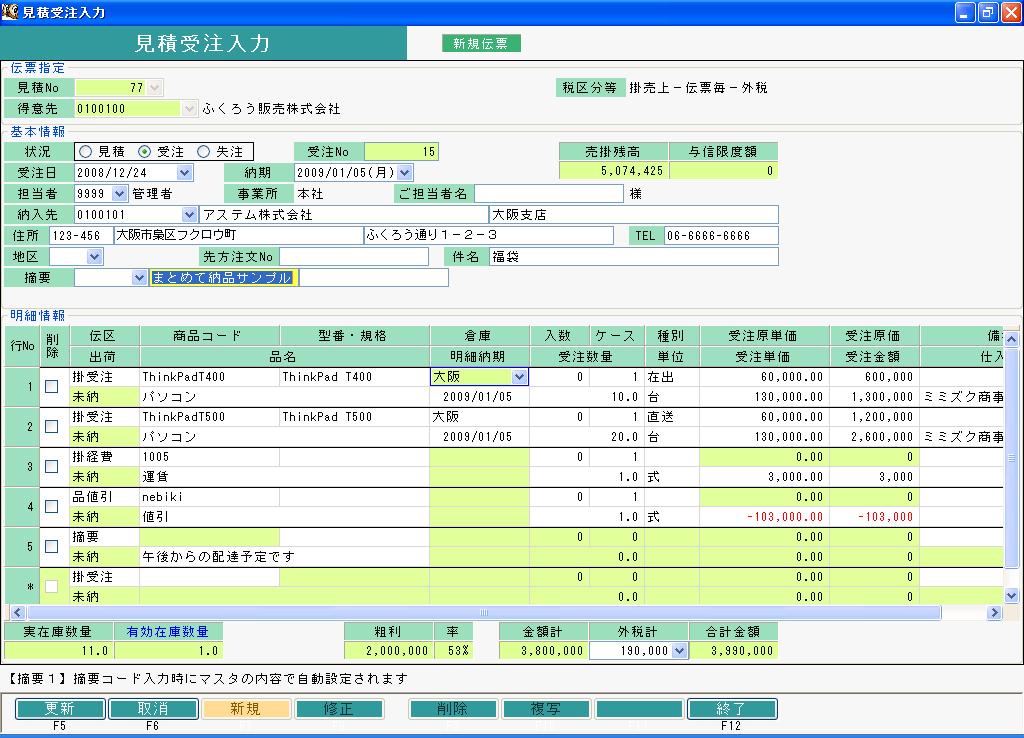Click the 修正 button

point(339,709)
